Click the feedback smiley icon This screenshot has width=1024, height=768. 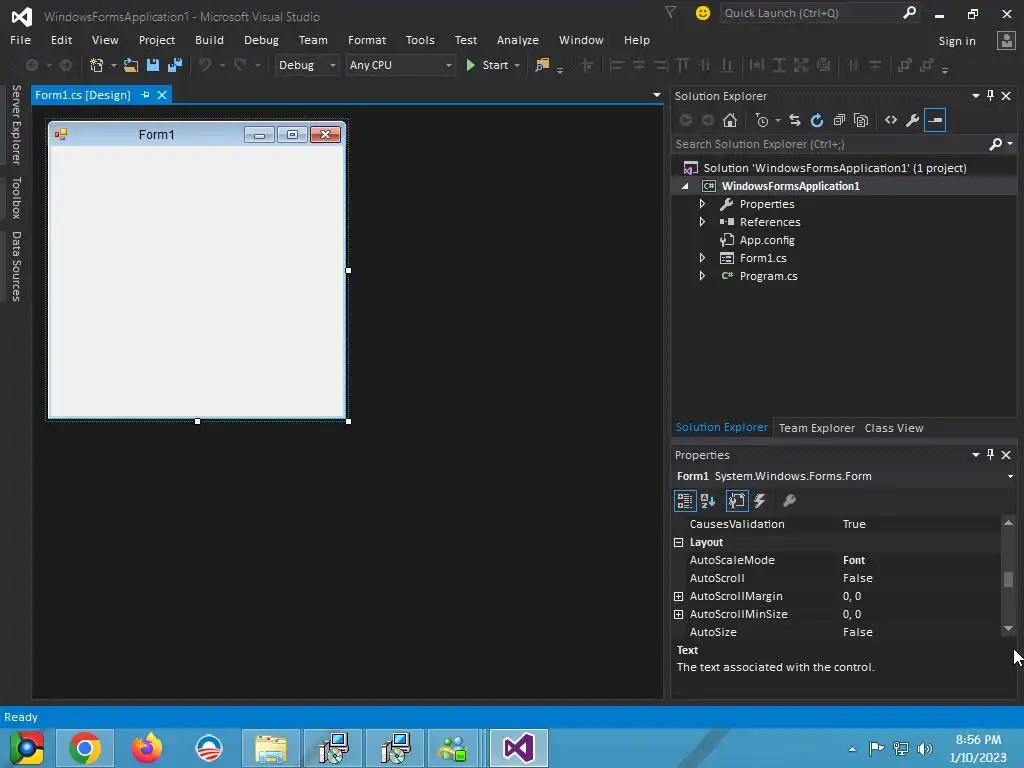coord(703,13)
